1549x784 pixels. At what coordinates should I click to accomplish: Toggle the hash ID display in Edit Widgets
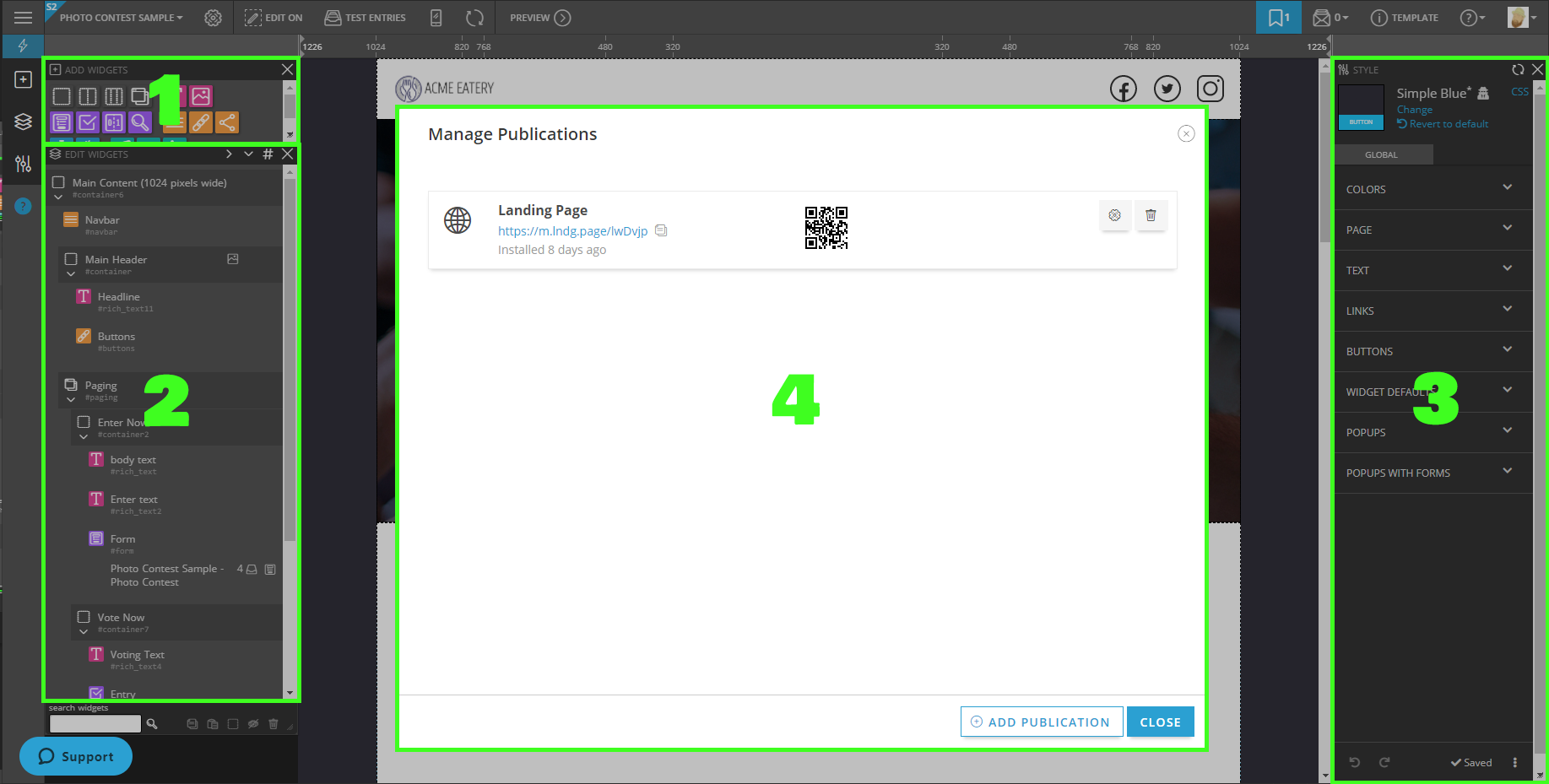point(268,154)
